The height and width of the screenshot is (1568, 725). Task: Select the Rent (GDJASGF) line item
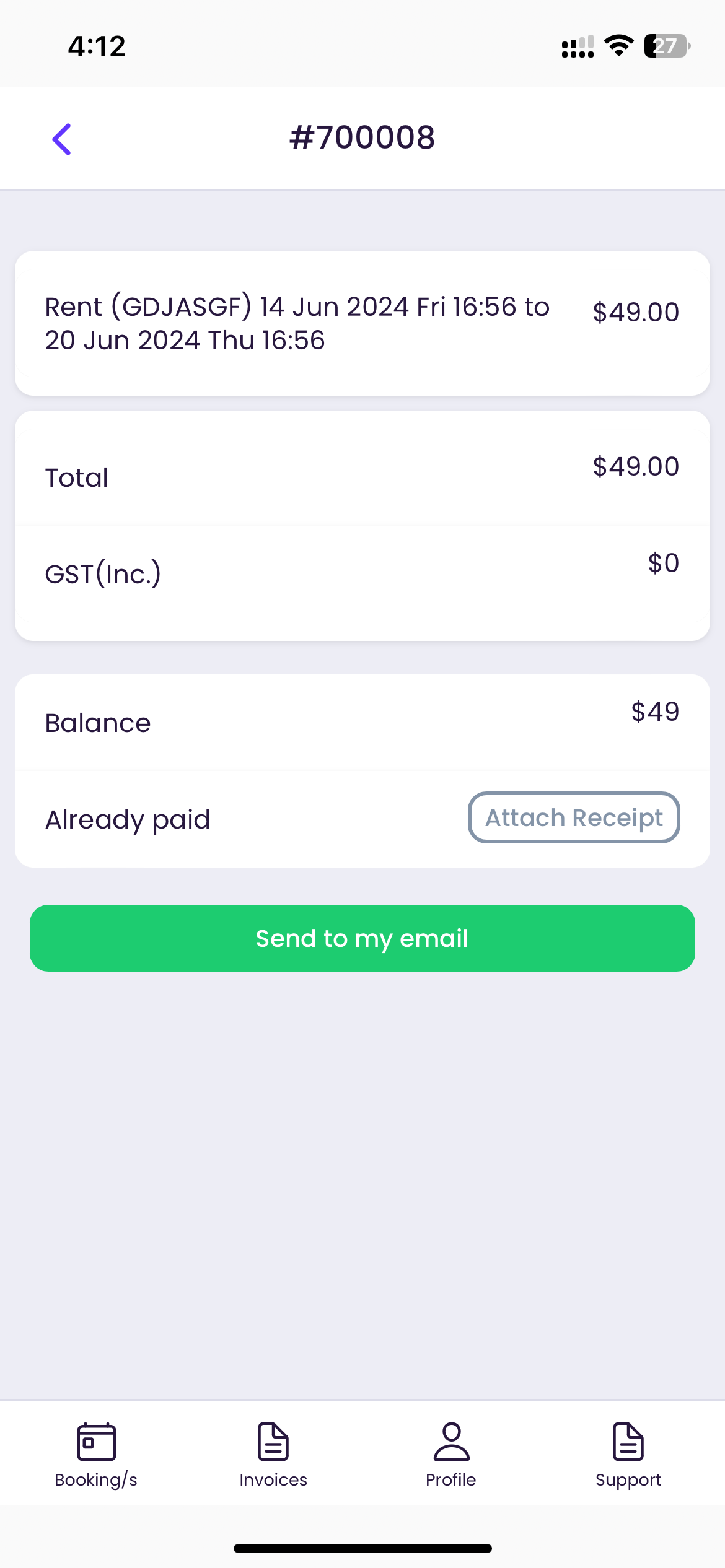[362, 323]
